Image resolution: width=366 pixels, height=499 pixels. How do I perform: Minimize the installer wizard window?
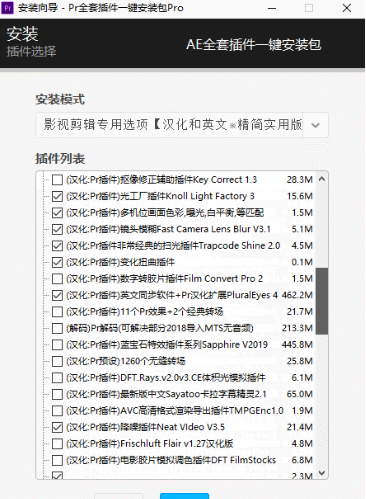(272, 8)
